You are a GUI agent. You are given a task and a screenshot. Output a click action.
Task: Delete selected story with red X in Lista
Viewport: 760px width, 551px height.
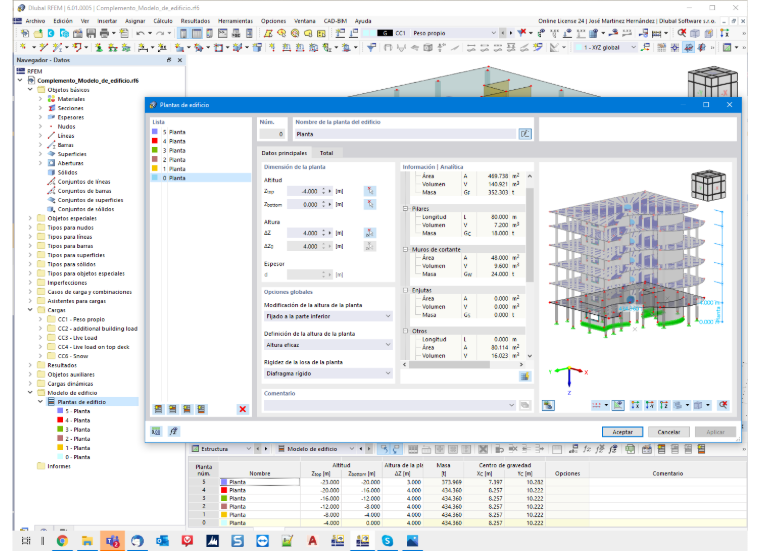(x=242, y=409)
